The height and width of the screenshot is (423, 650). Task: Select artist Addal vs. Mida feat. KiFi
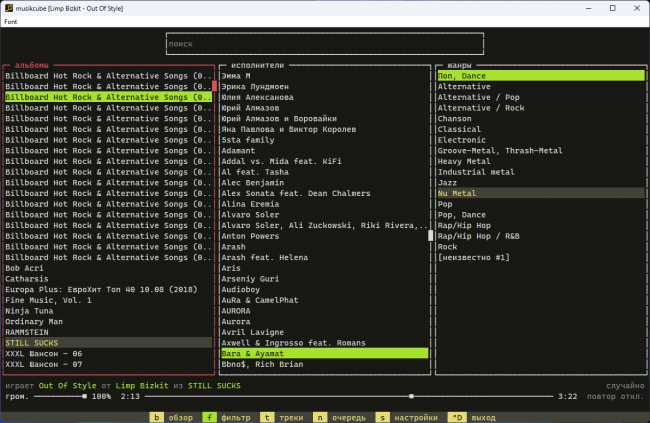pos(325,161)
